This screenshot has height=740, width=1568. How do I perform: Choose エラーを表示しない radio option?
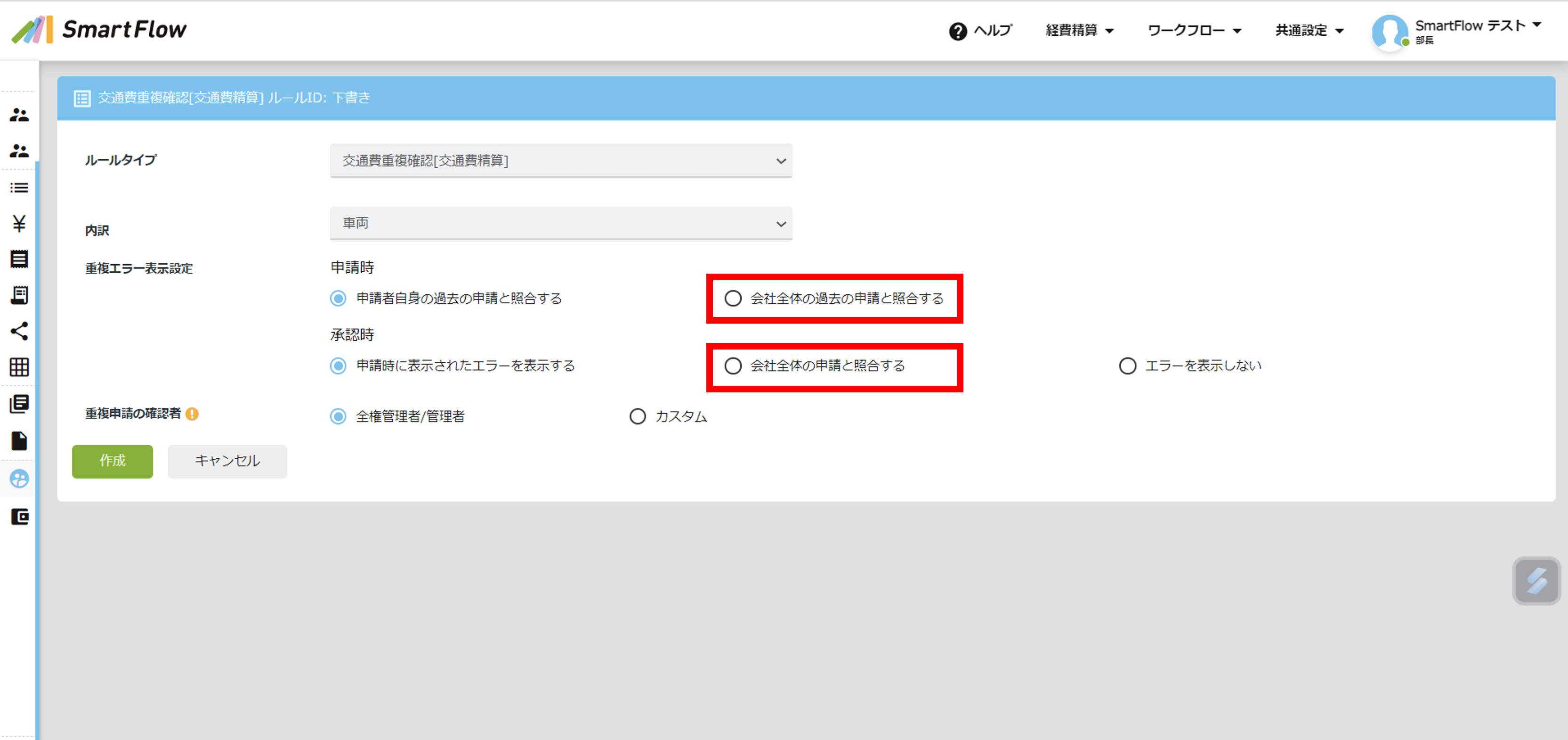point(1127,366)
